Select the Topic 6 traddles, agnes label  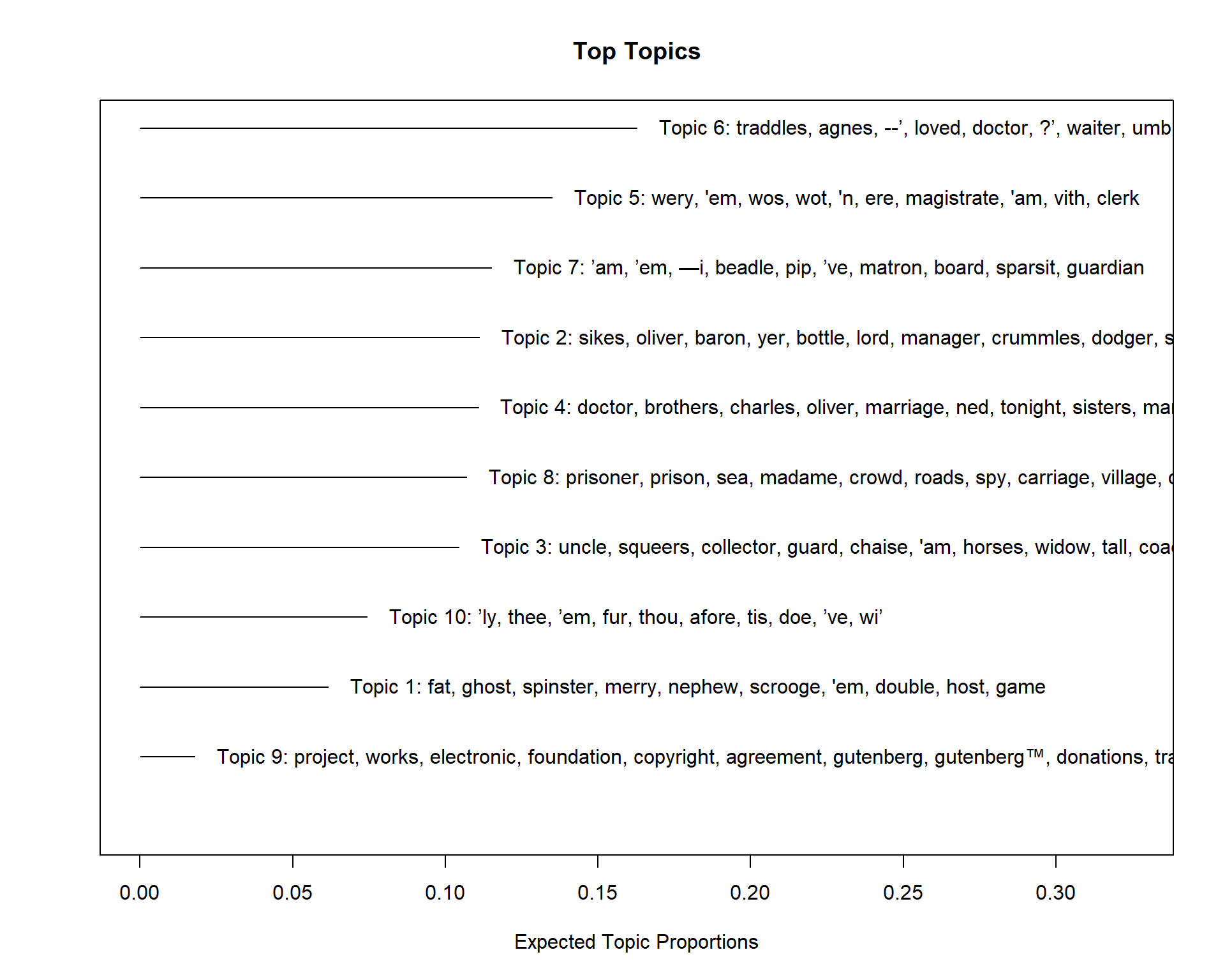pos(915,128)
